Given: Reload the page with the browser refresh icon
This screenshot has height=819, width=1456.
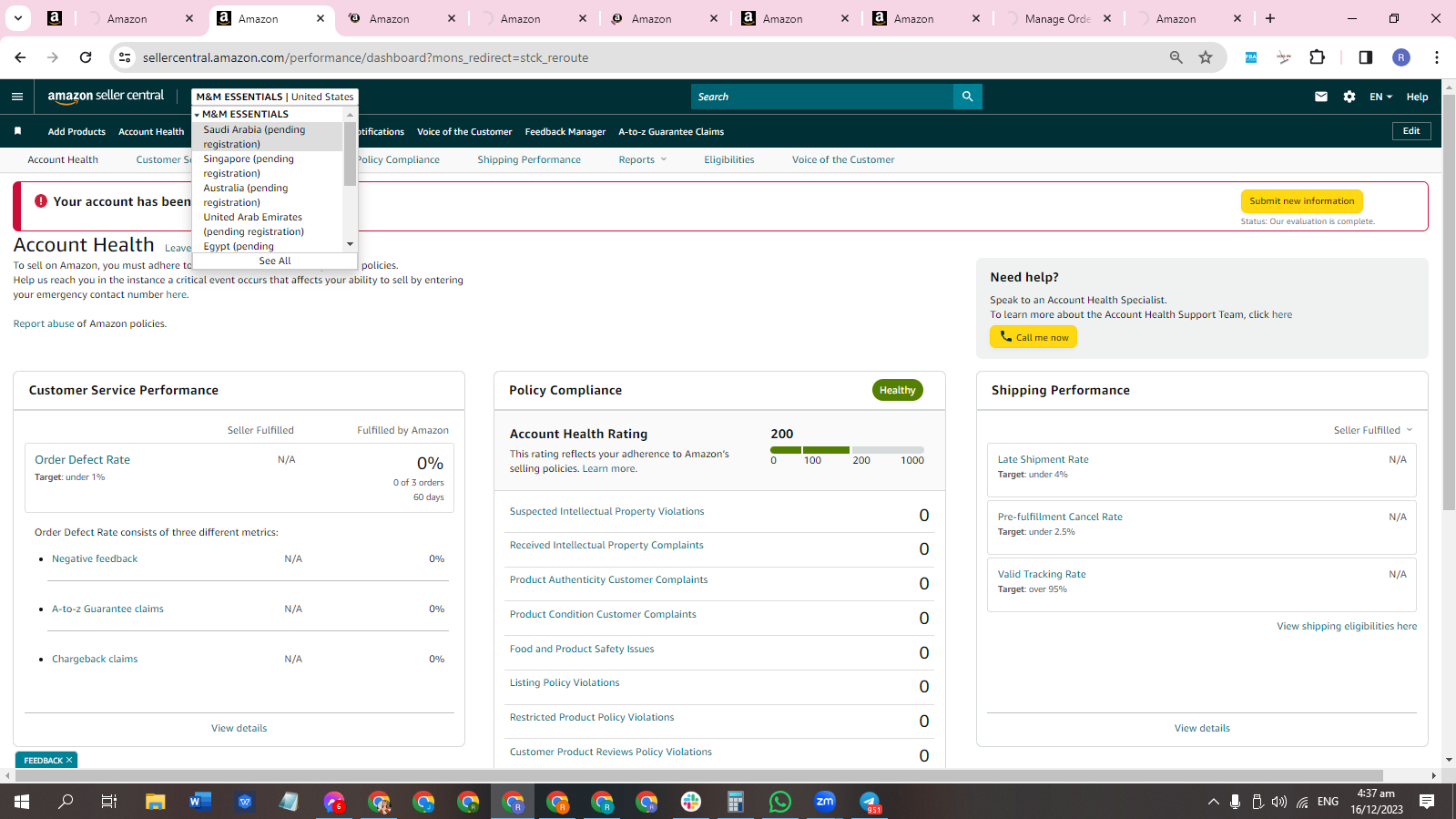Looking at the screenshot, I should (x=86, y=57).
